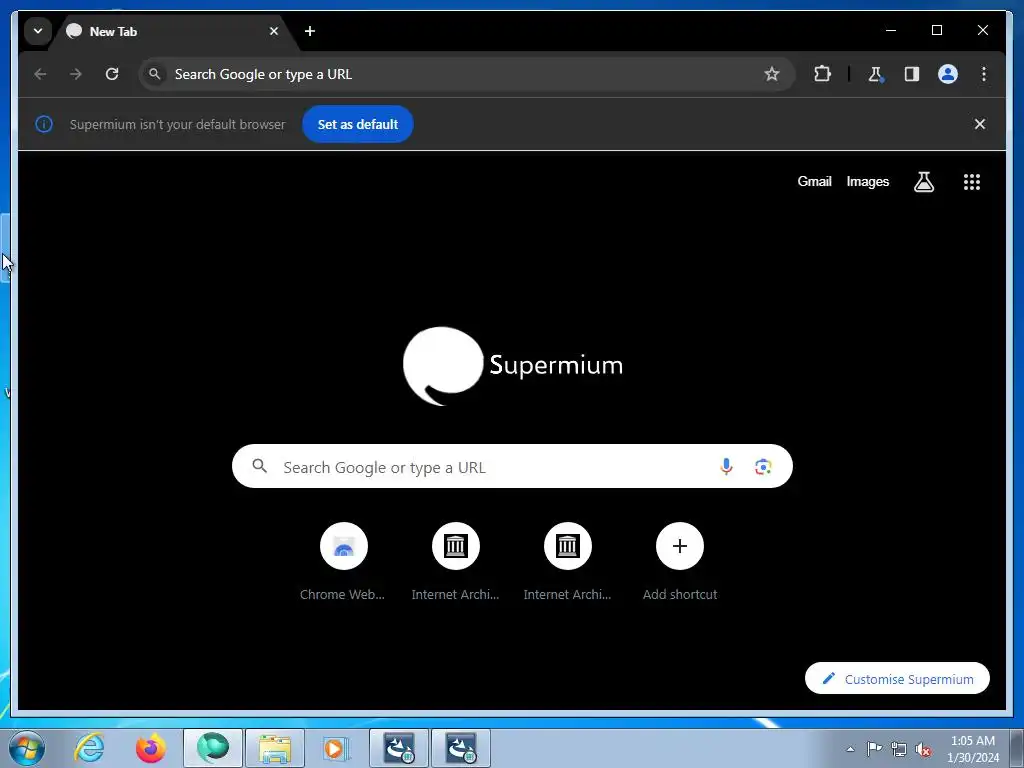Image resolution: width=1024 pixels, height=768 pixels.
Task: Open the Extensions puzzle icon
Action: [x=822, y=74]
